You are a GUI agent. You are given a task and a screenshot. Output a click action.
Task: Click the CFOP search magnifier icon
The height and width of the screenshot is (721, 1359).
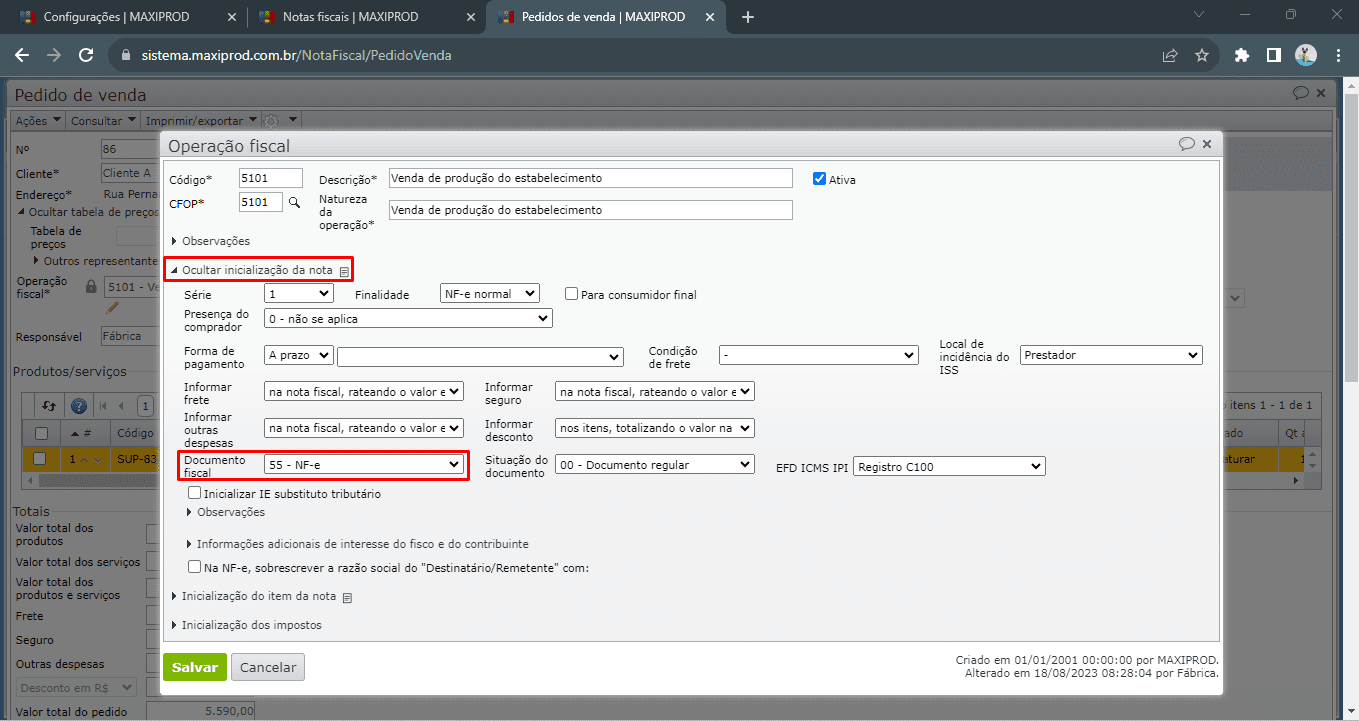[294, 202]
